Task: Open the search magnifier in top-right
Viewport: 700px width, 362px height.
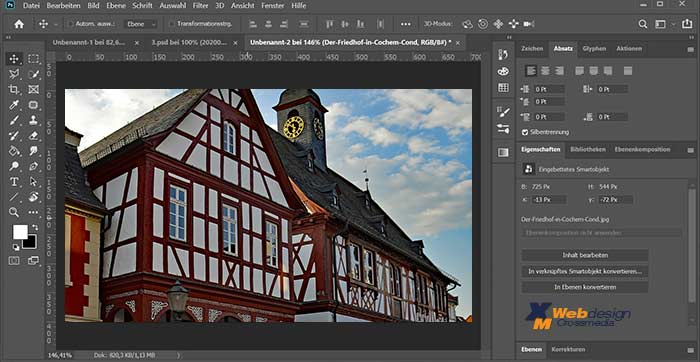Action: pos(642,24)
